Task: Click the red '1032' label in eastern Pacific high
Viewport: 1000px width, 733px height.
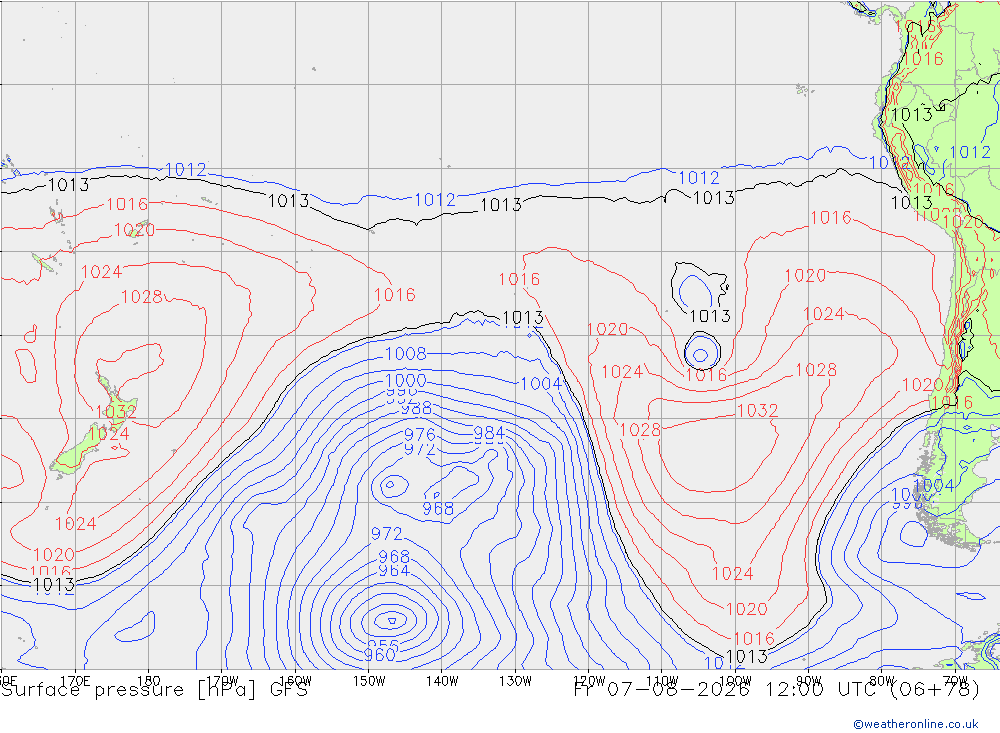Action: pos(757,410)
